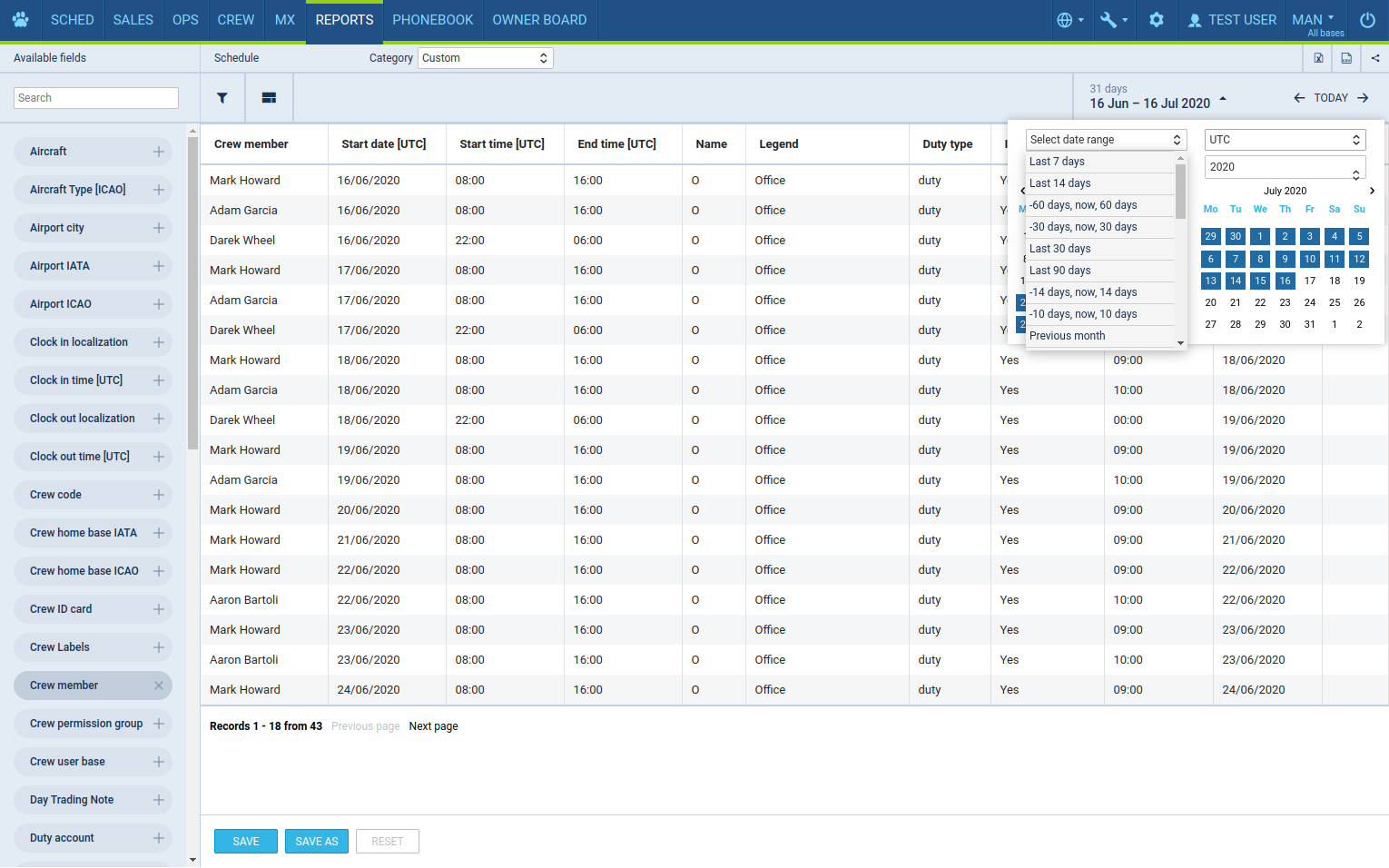This screenshot has width=1389, height=868.
Task: Click the share report icon
Action: pyautogui.click(x=1375, y=58)
